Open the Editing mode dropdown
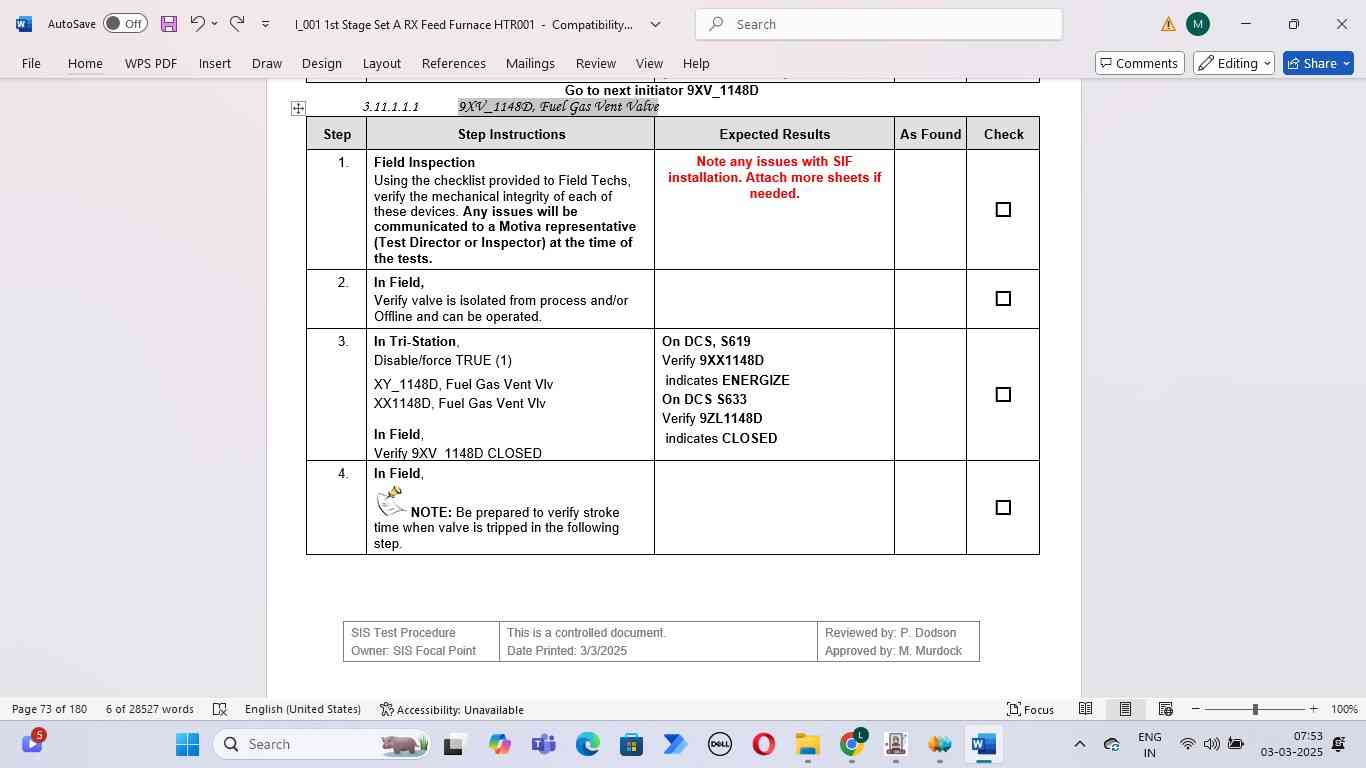Image resolution: width=1366 pixels, height=768 pixels. click(1234, 63)
